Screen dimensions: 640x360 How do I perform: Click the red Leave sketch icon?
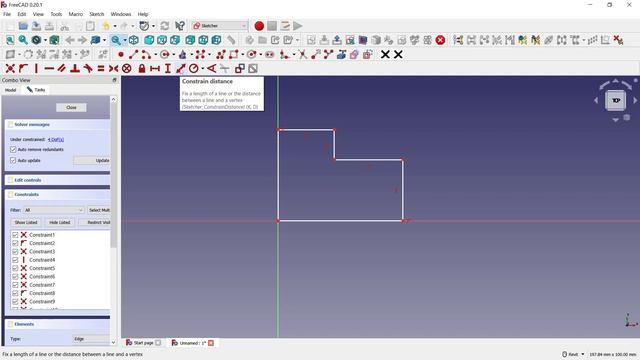(x=440, y=40)
